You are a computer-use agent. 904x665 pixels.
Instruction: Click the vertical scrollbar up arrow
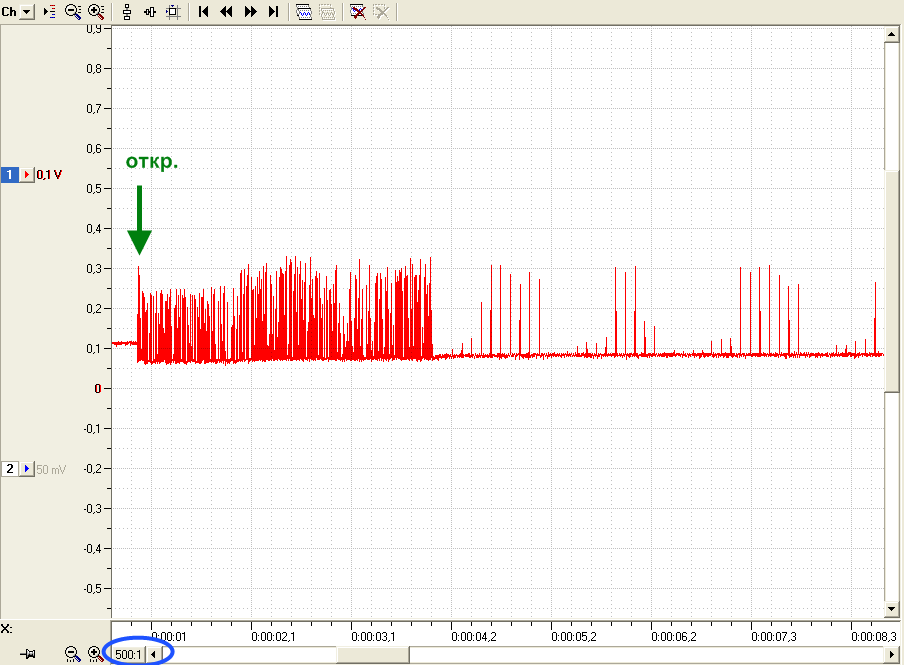click(891, 35)
